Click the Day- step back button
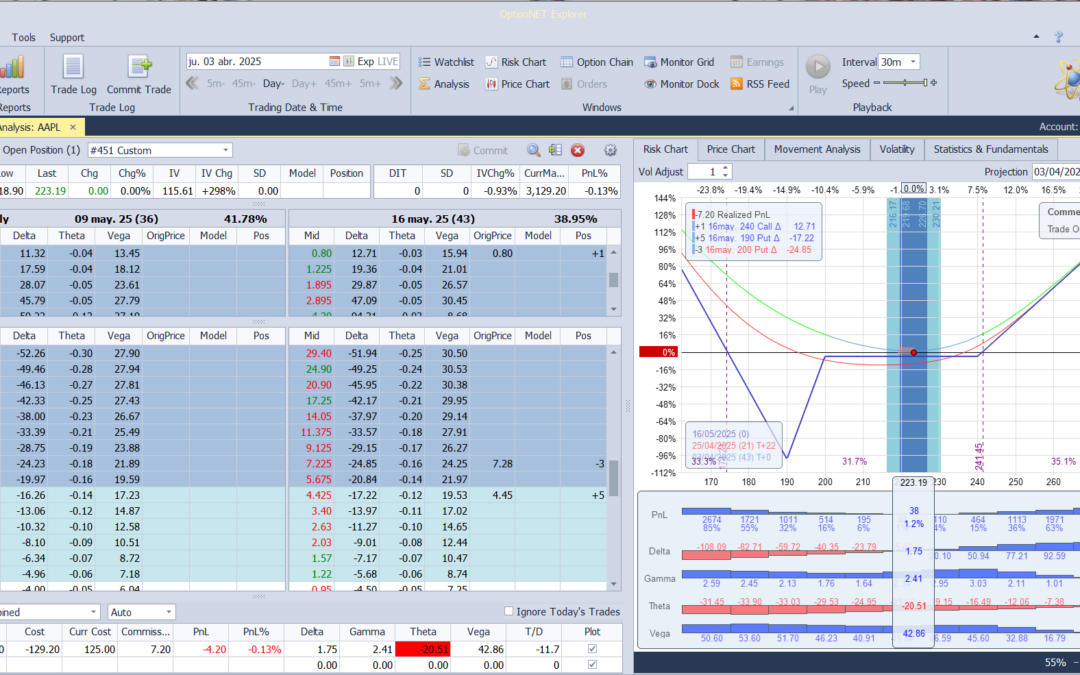The height and width of the screenshot is (675, 1080). coord(274,84)
